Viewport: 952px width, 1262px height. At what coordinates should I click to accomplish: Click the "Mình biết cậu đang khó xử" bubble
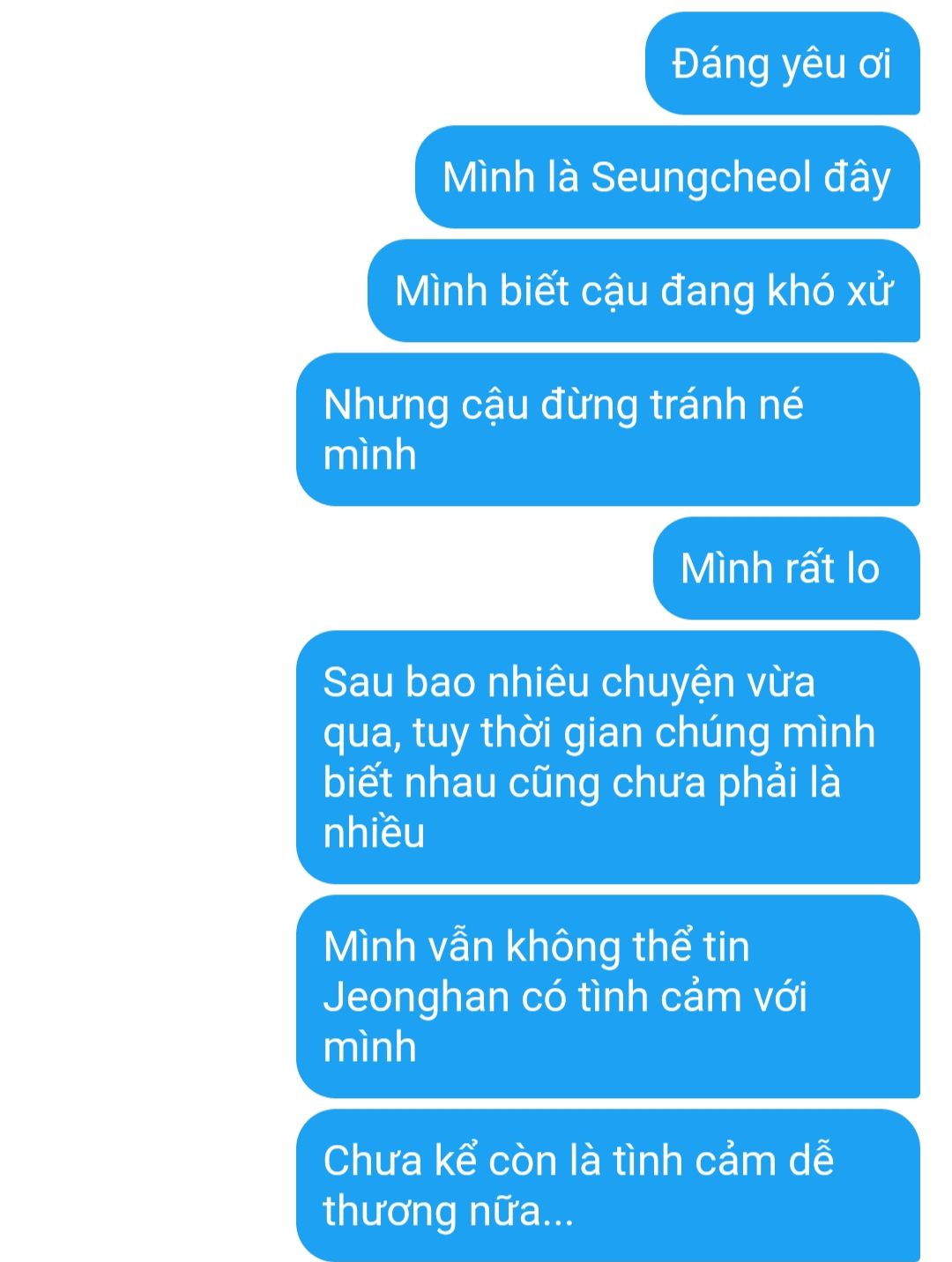pyautogui.click(x=643, y=291)
